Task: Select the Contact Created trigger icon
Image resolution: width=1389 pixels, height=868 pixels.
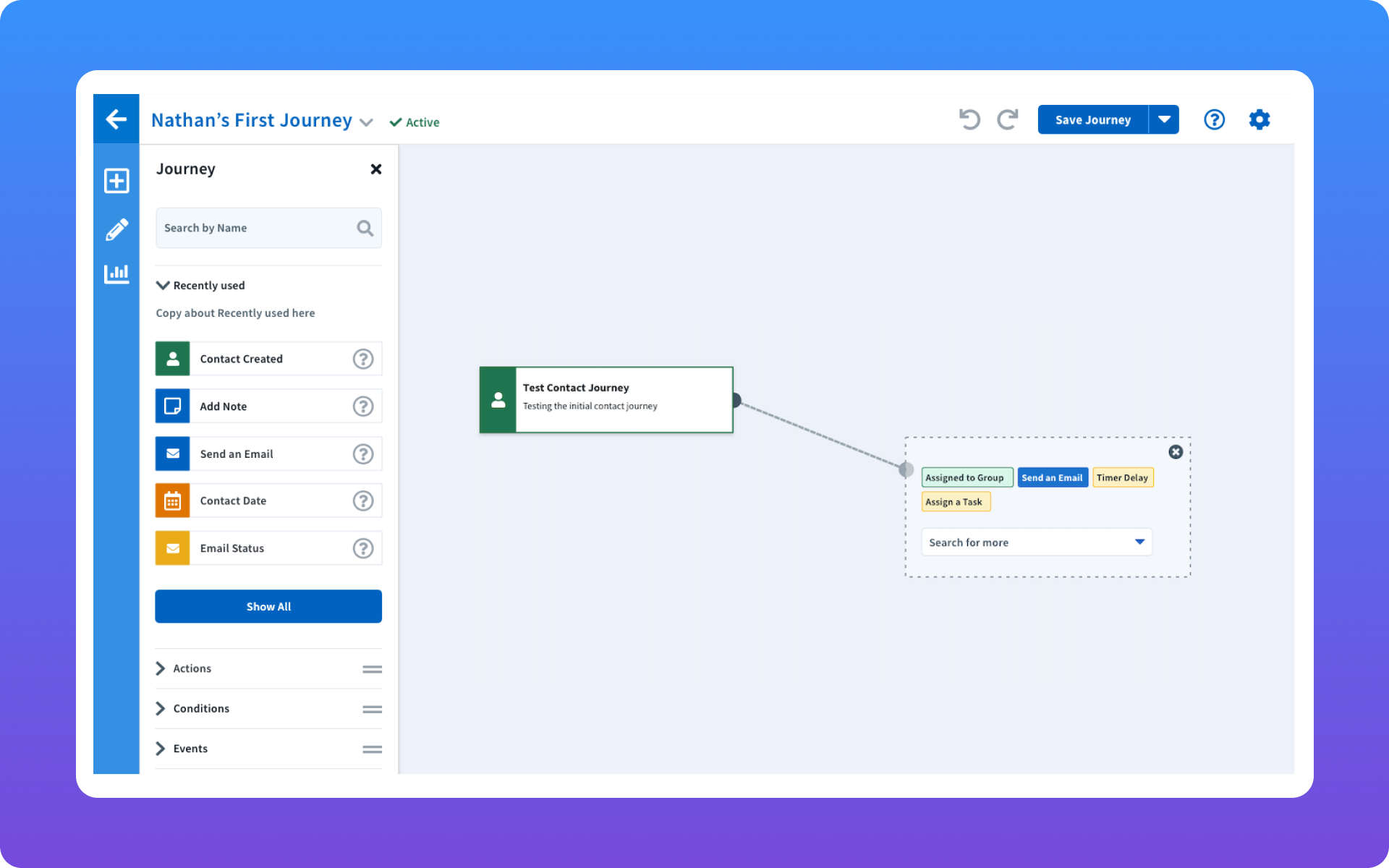Action: [x=172, y=358]
